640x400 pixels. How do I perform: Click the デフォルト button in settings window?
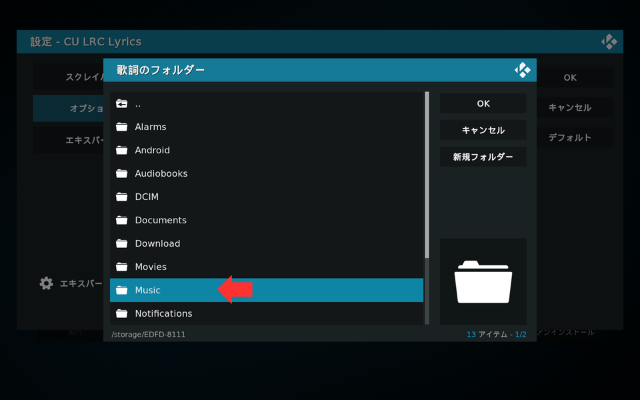tap(570, 137)
